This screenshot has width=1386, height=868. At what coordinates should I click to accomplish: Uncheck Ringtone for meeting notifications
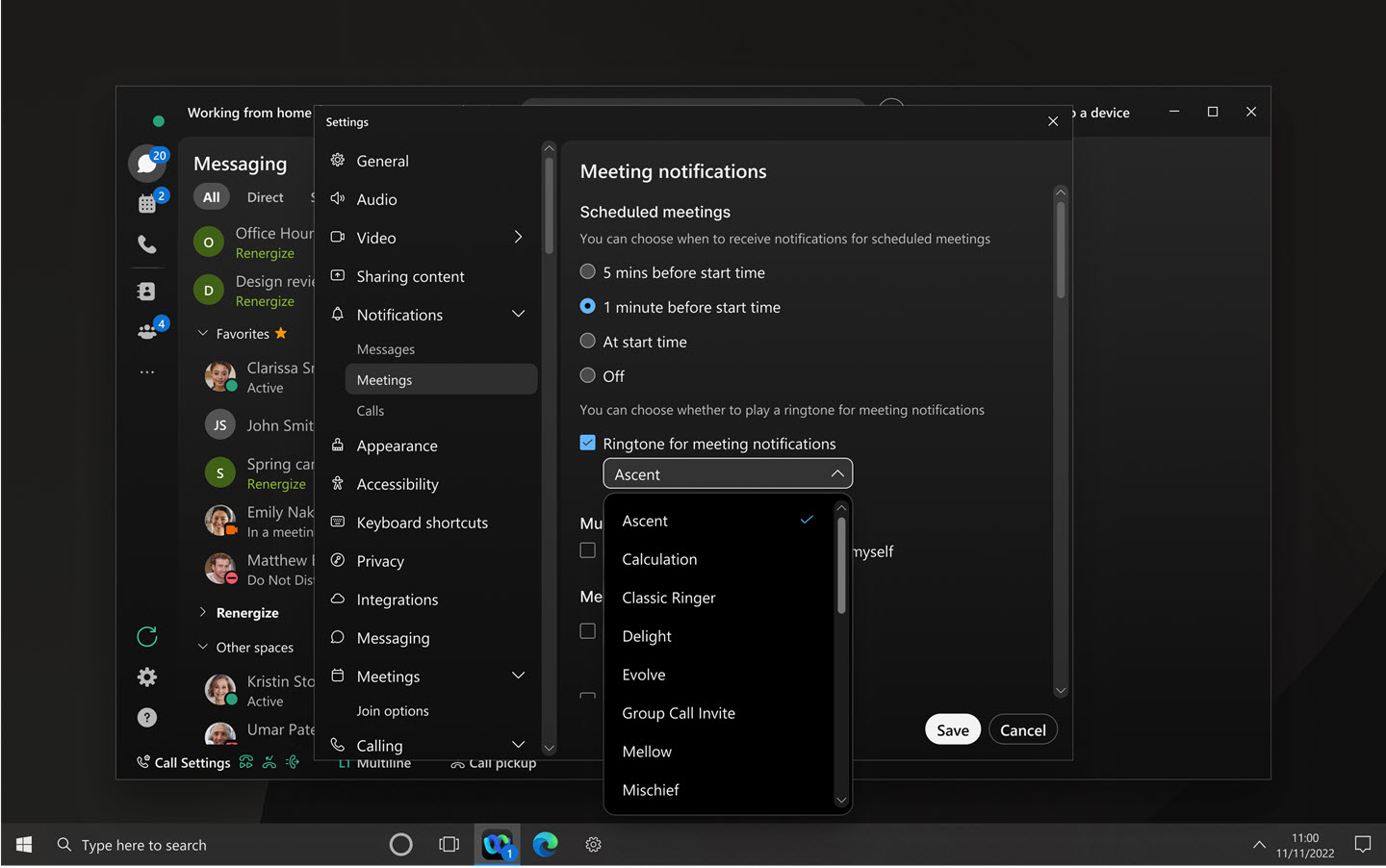point(588,444)
